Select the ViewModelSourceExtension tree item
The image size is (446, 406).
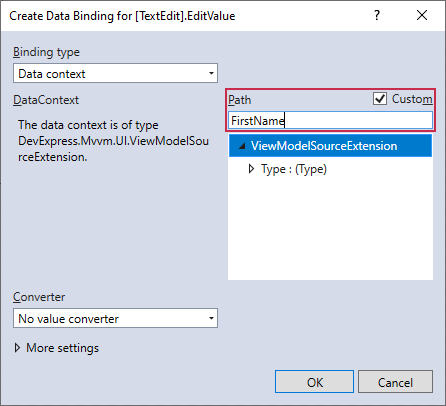[330, 146]
